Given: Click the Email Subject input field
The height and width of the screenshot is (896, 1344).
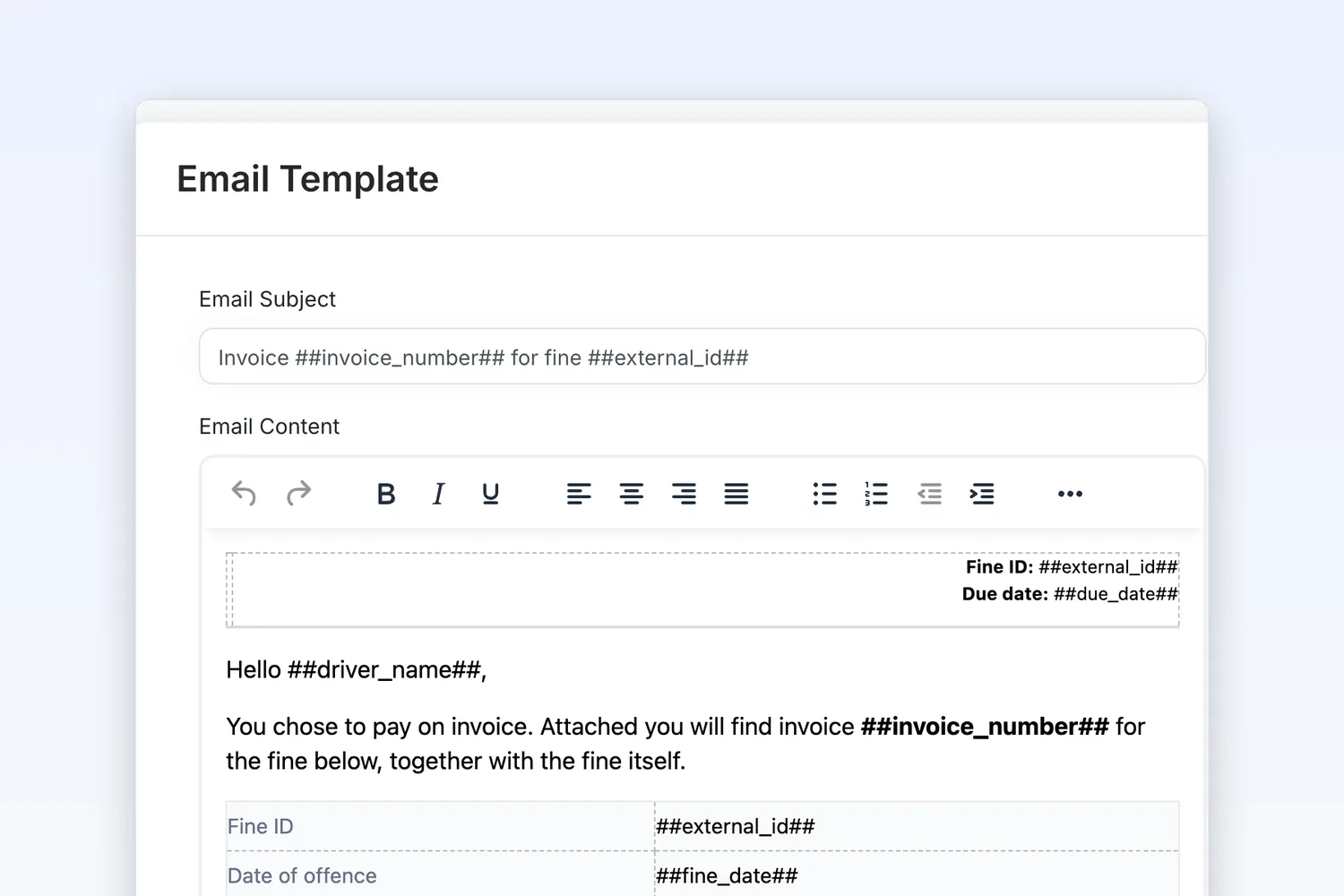Looking at the screenshot, I should (x=702, y=357).
